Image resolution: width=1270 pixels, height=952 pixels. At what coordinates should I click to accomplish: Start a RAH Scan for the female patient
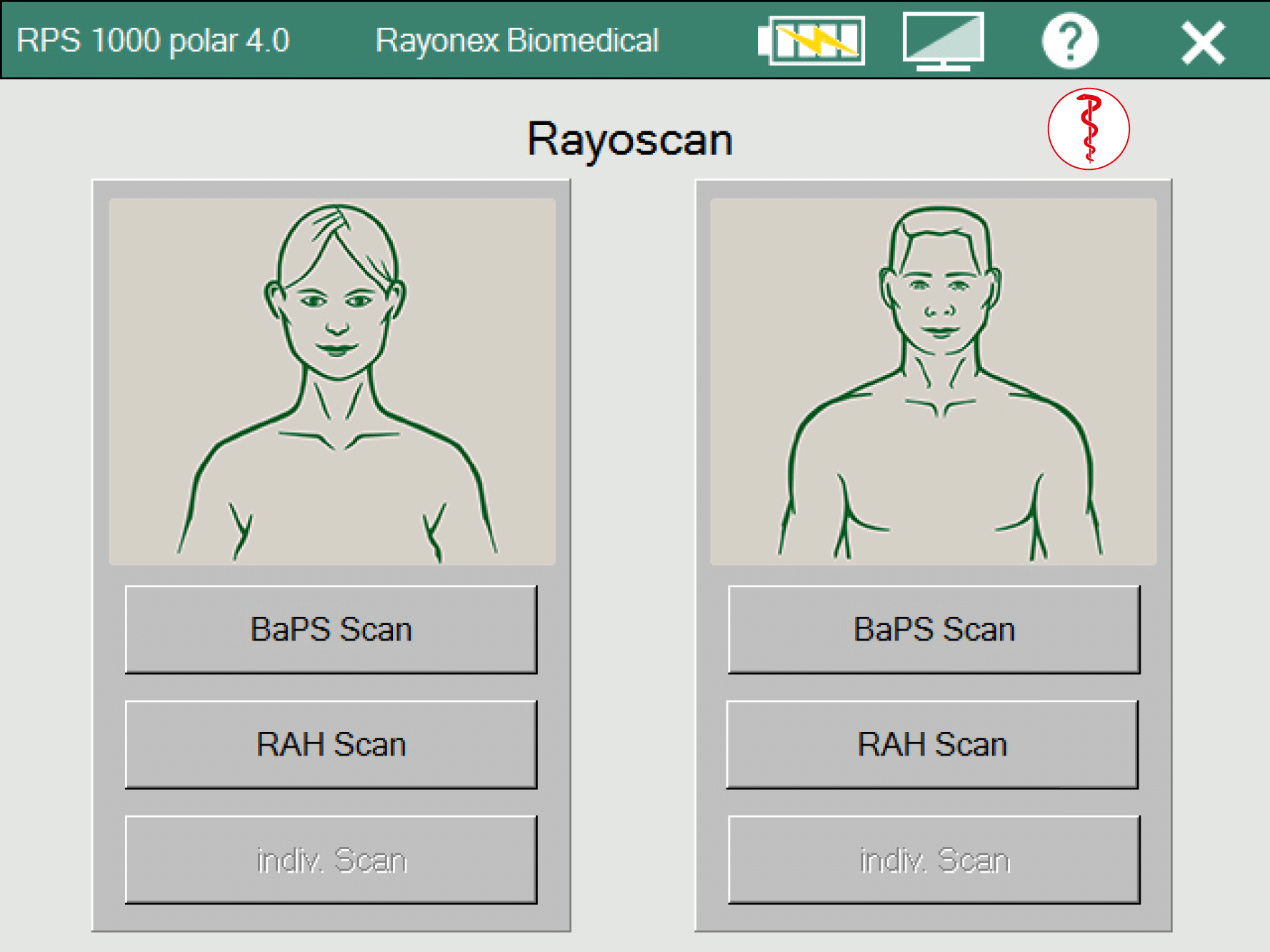tap(331, 745)
